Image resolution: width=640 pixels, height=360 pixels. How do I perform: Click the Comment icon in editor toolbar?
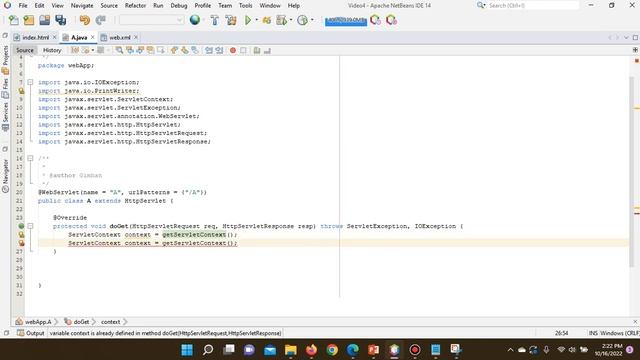[257, 50]
